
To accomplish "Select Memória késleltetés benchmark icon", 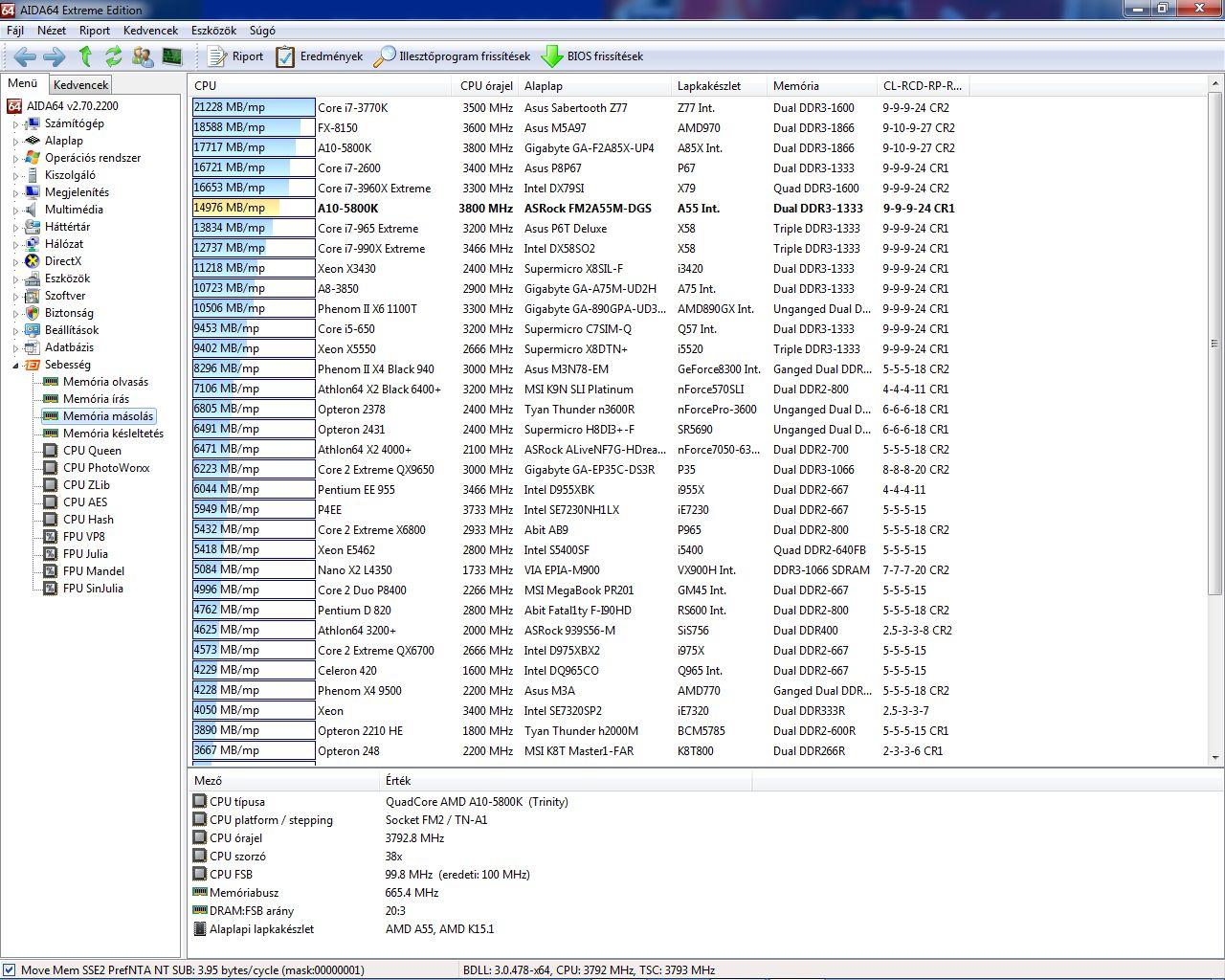I will pyautogui.click(x=51, y=434).
